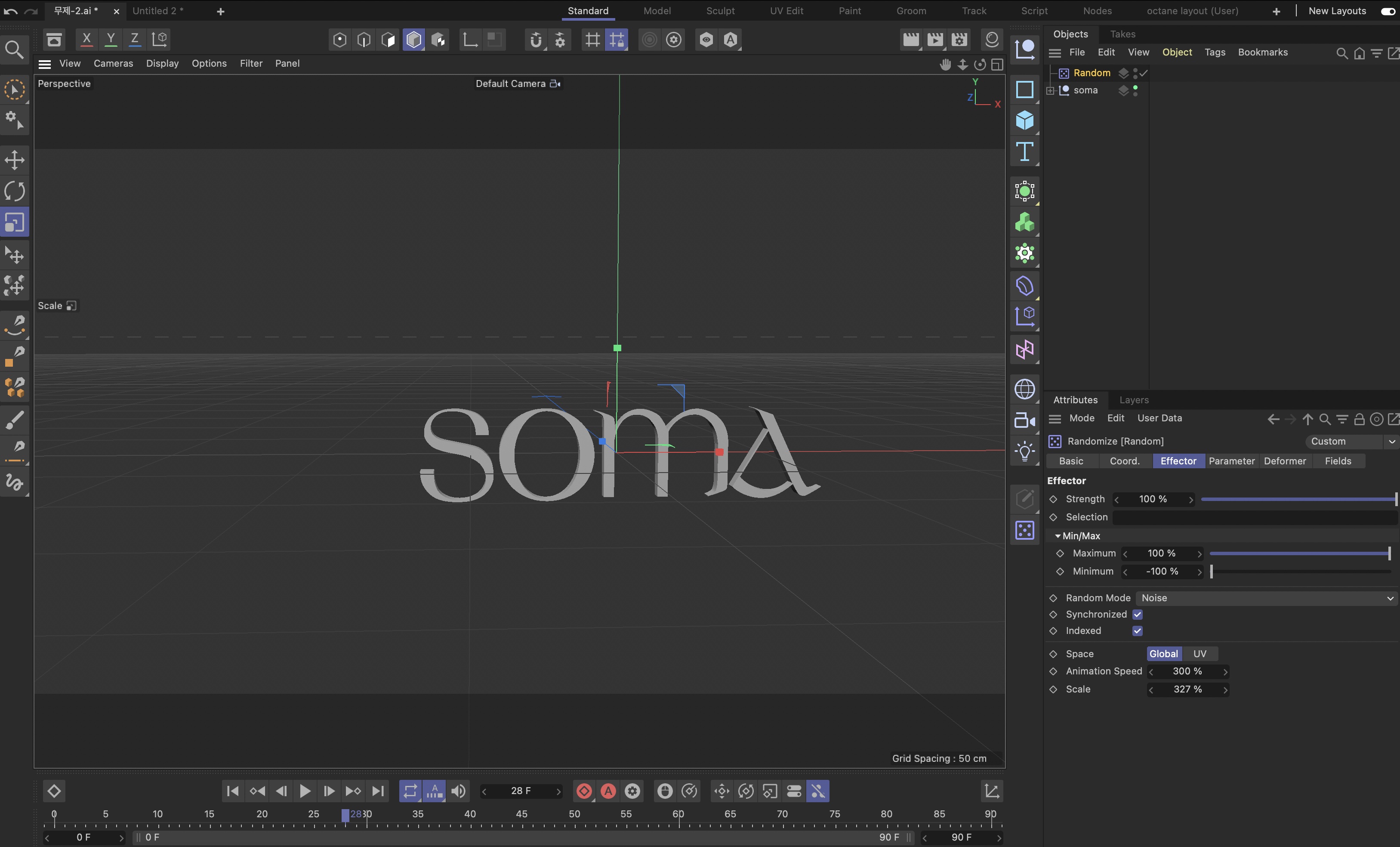Click viewport pan hand icon
The width and height of the screenshot is (1400, 847).
pyautogui.click(x=945, y=64)
